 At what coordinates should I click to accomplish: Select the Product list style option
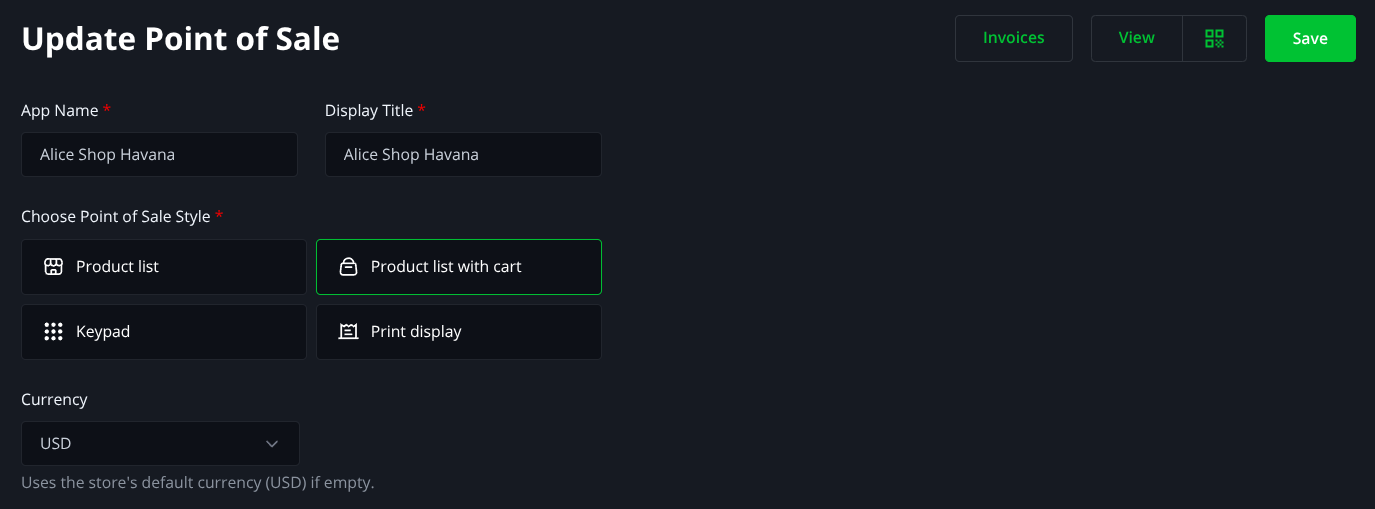coord(164,267)
